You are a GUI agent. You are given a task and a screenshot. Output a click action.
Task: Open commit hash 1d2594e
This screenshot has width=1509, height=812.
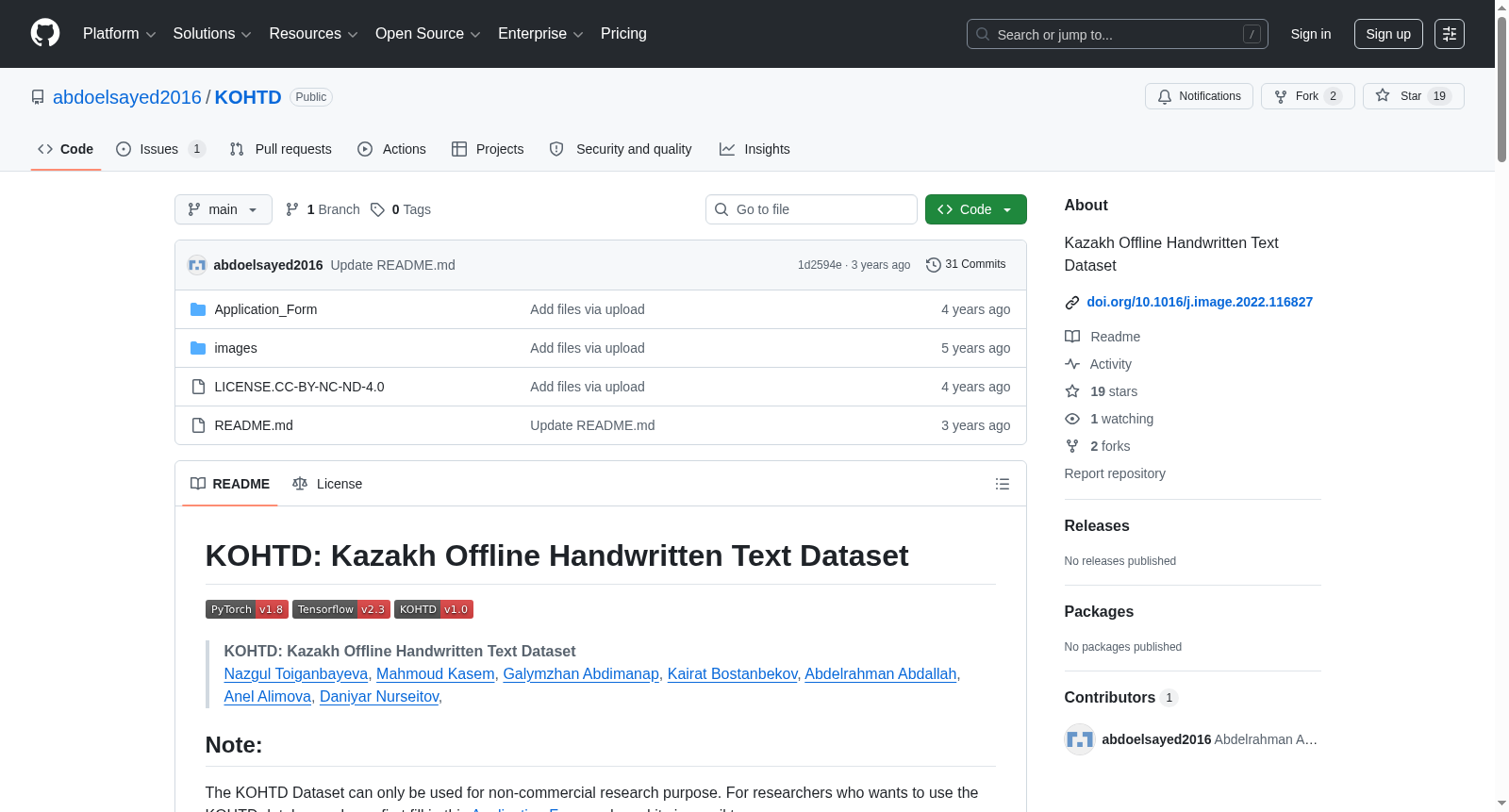(x=820, y=265)
